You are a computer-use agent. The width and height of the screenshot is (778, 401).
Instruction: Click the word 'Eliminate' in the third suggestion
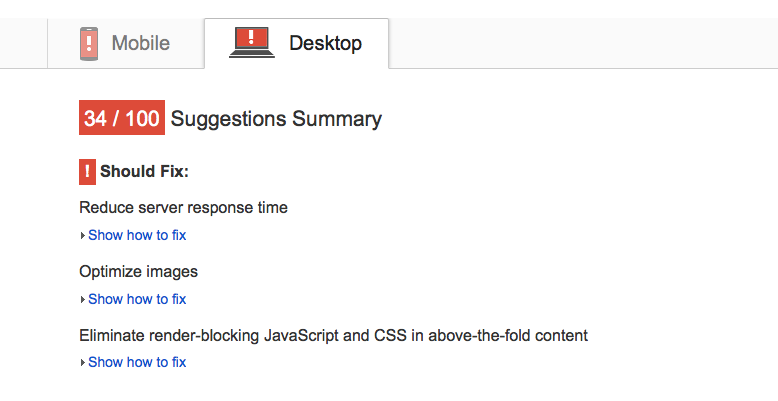click(111, 335)
